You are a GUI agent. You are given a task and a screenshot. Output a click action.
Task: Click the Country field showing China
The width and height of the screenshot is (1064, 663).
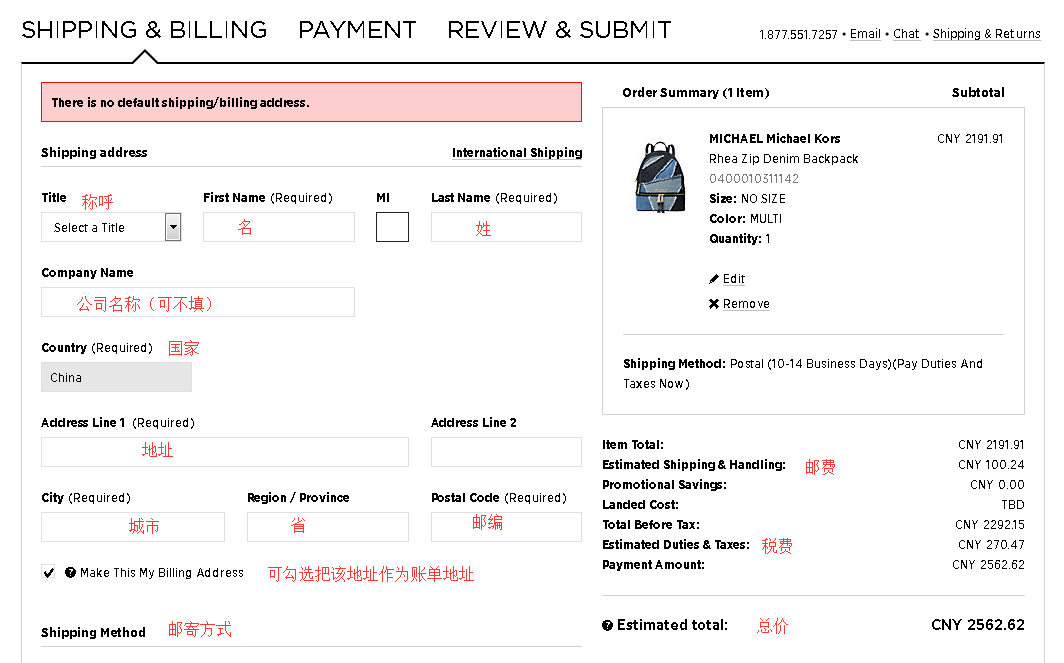[117, 377]
